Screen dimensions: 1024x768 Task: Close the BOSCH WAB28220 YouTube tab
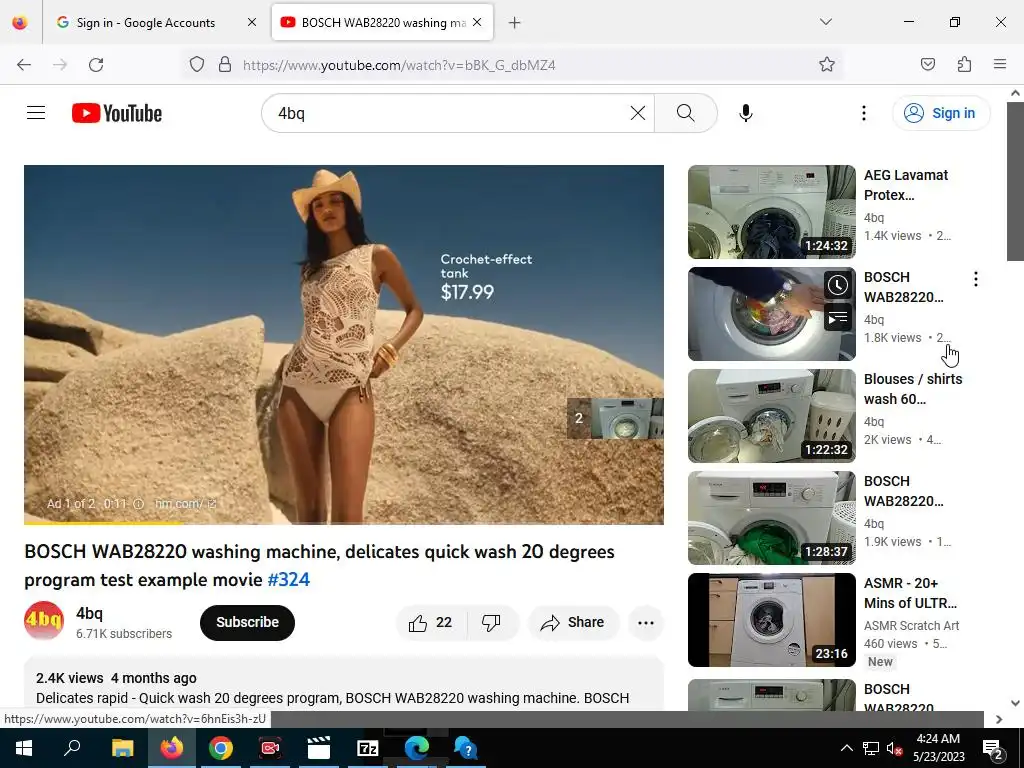click(477, 22)
